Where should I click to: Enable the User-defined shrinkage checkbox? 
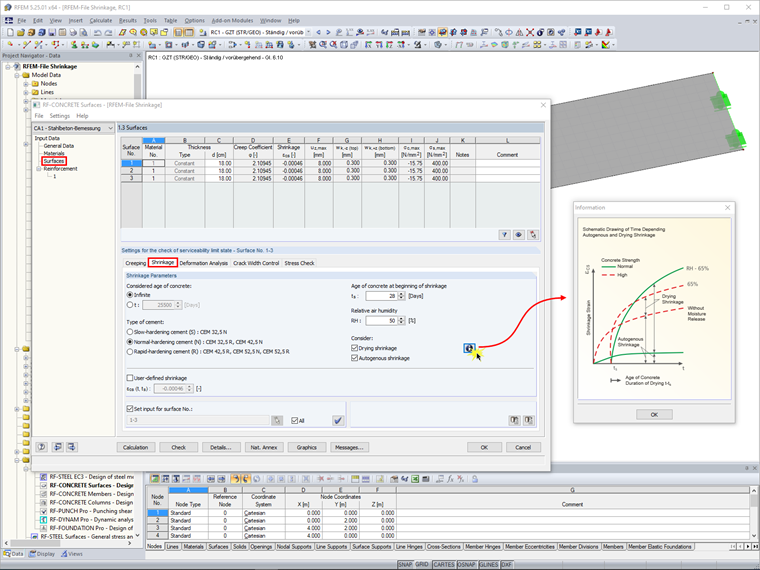click(x=129, y=378)
